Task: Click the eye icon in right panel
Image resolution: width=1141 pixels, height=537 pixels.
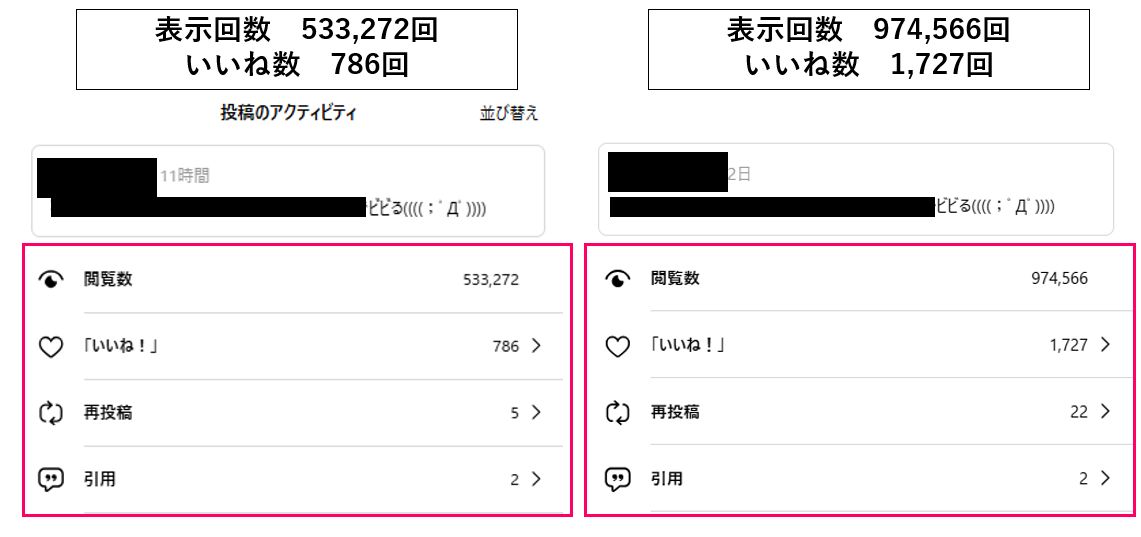Action: click(618, 279)
